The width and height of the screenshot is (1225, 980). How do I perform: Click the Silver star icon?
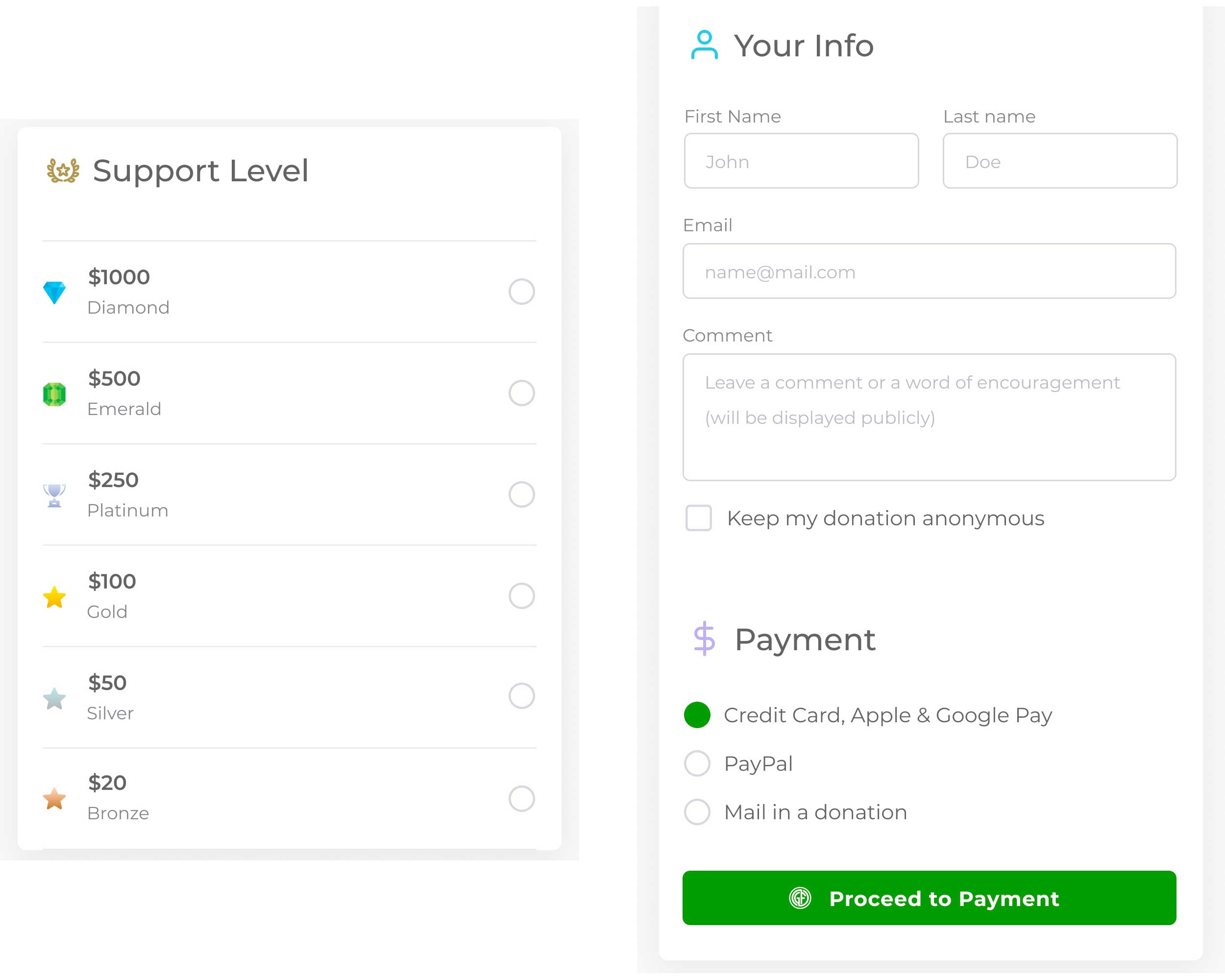click(x=54, y=698)
